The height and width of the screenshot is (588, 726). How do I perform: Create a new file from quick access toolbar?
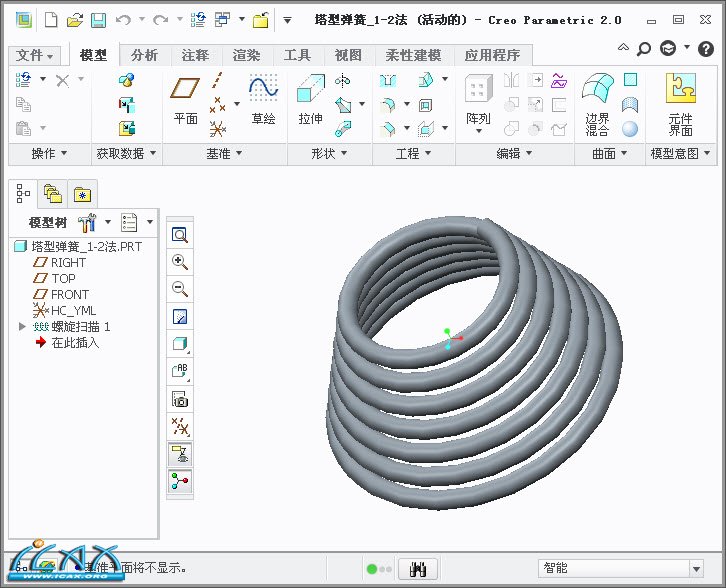tap(51, 20)
